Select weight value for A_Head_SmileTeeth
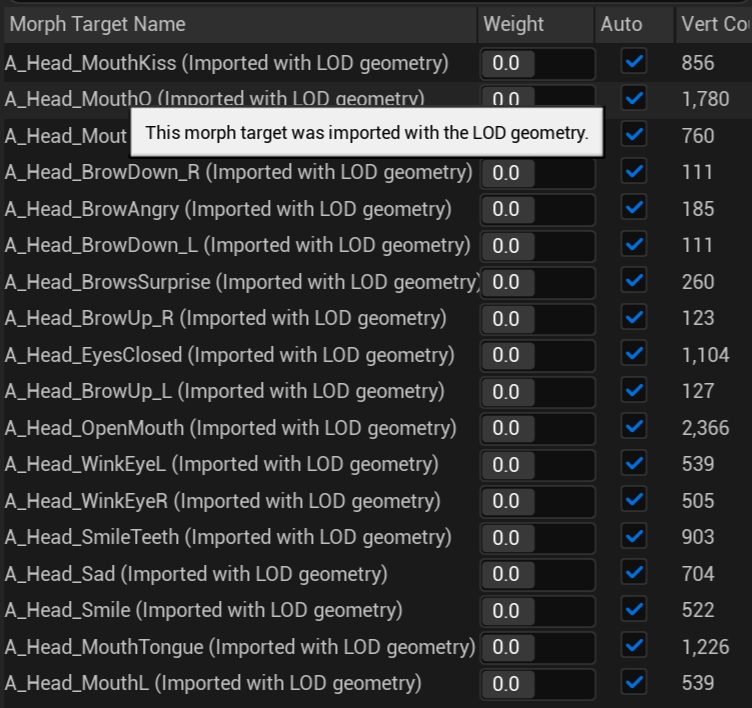 click(x=537, y=538)
